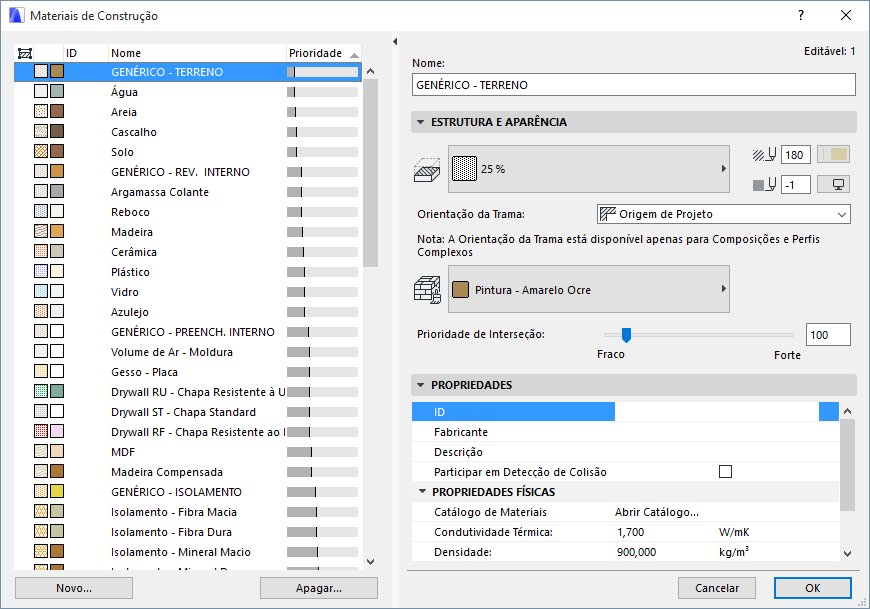
Task: Click the foreground pen color swatch beside 180
Action: pyautogui.click(x=833, y=155)
